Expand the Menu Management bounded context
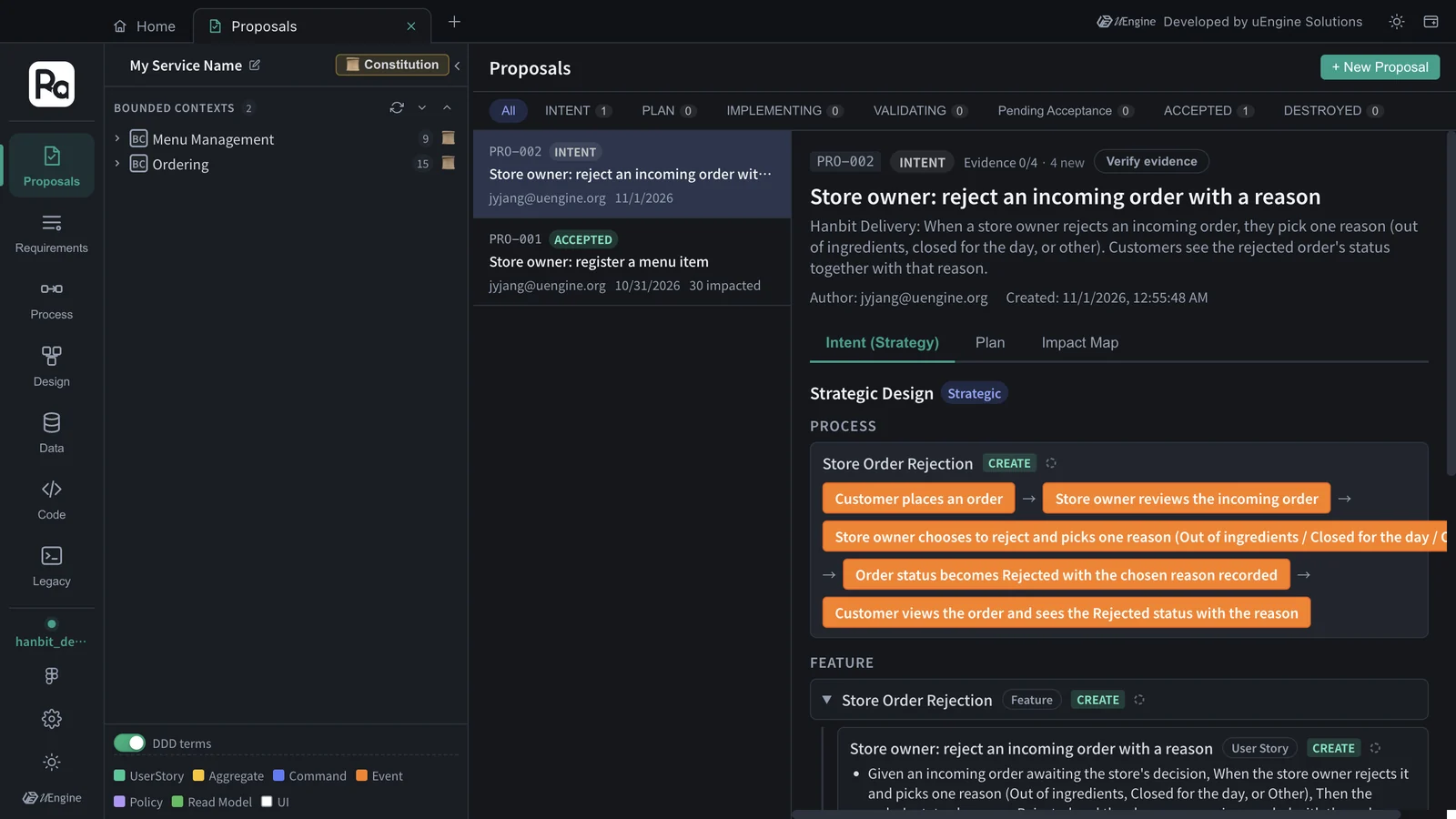This screenshot has width=1456, height=819. (x=117, y=138)
